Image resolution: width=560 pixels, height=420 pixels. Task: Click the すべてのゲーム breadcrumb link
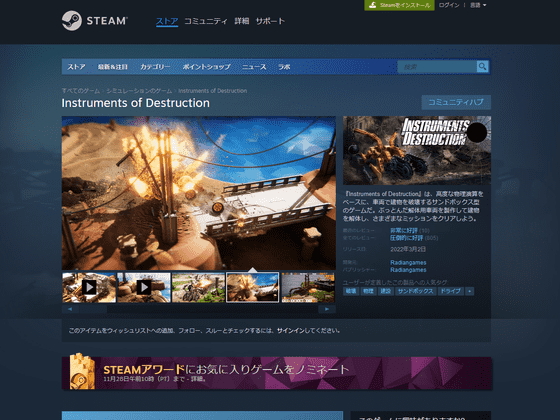[x=81, y=91]
